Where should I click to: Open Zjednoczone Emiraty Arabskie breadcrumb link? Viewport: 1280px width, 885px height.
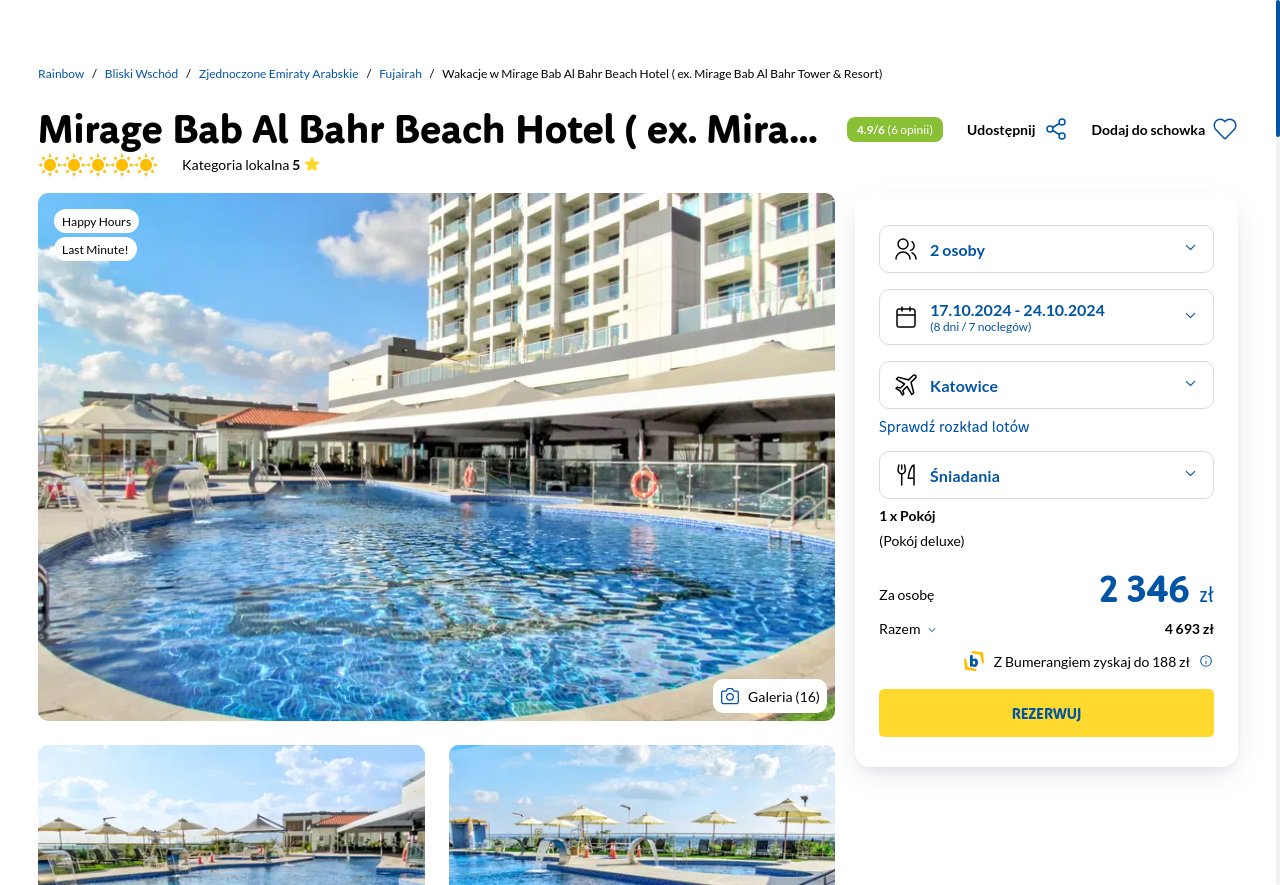tap(278, 74)
